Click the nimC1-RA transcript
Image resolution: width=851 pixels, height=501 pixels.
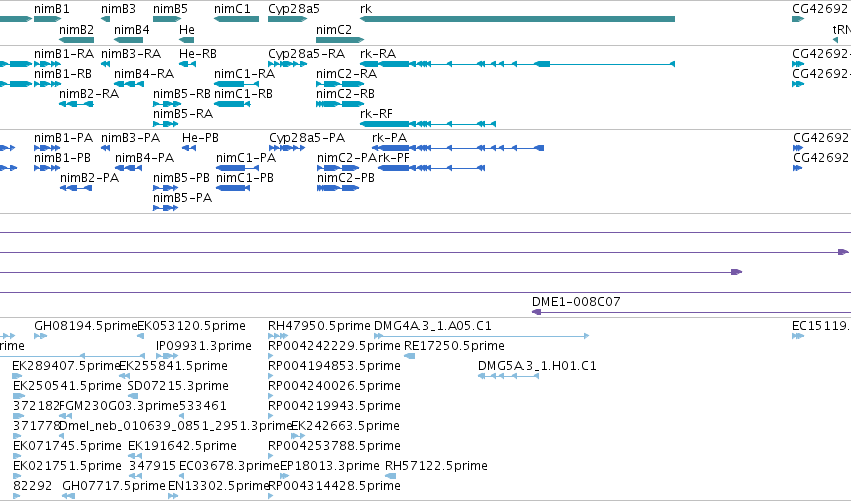coord(237,84)
